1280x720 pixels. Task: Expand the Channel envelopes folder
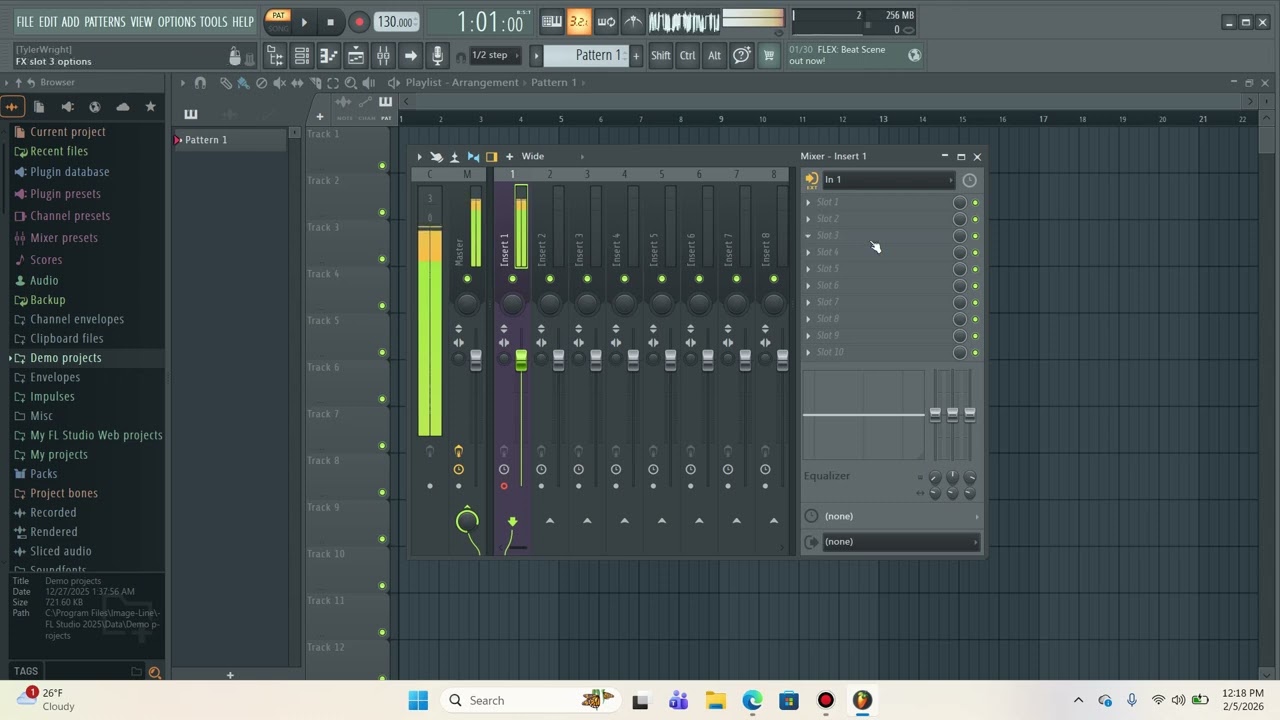77,319
